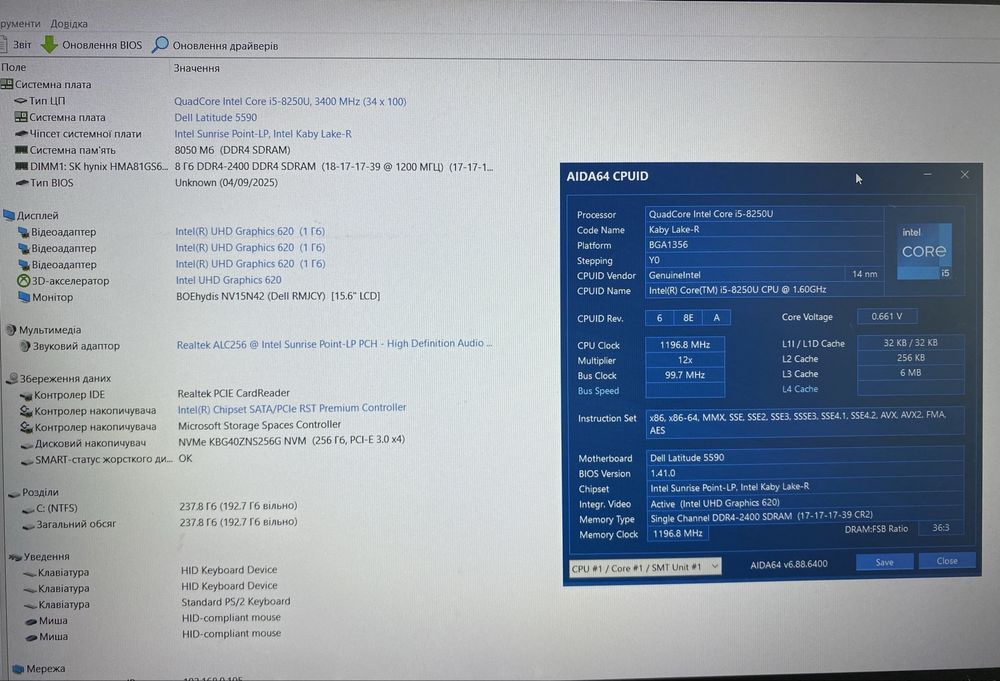Screen dimensions: 1000x681
Task: Click the Оновлення драйверів magnifier icon
Action: pyautogui.click(x=160, y=45)
